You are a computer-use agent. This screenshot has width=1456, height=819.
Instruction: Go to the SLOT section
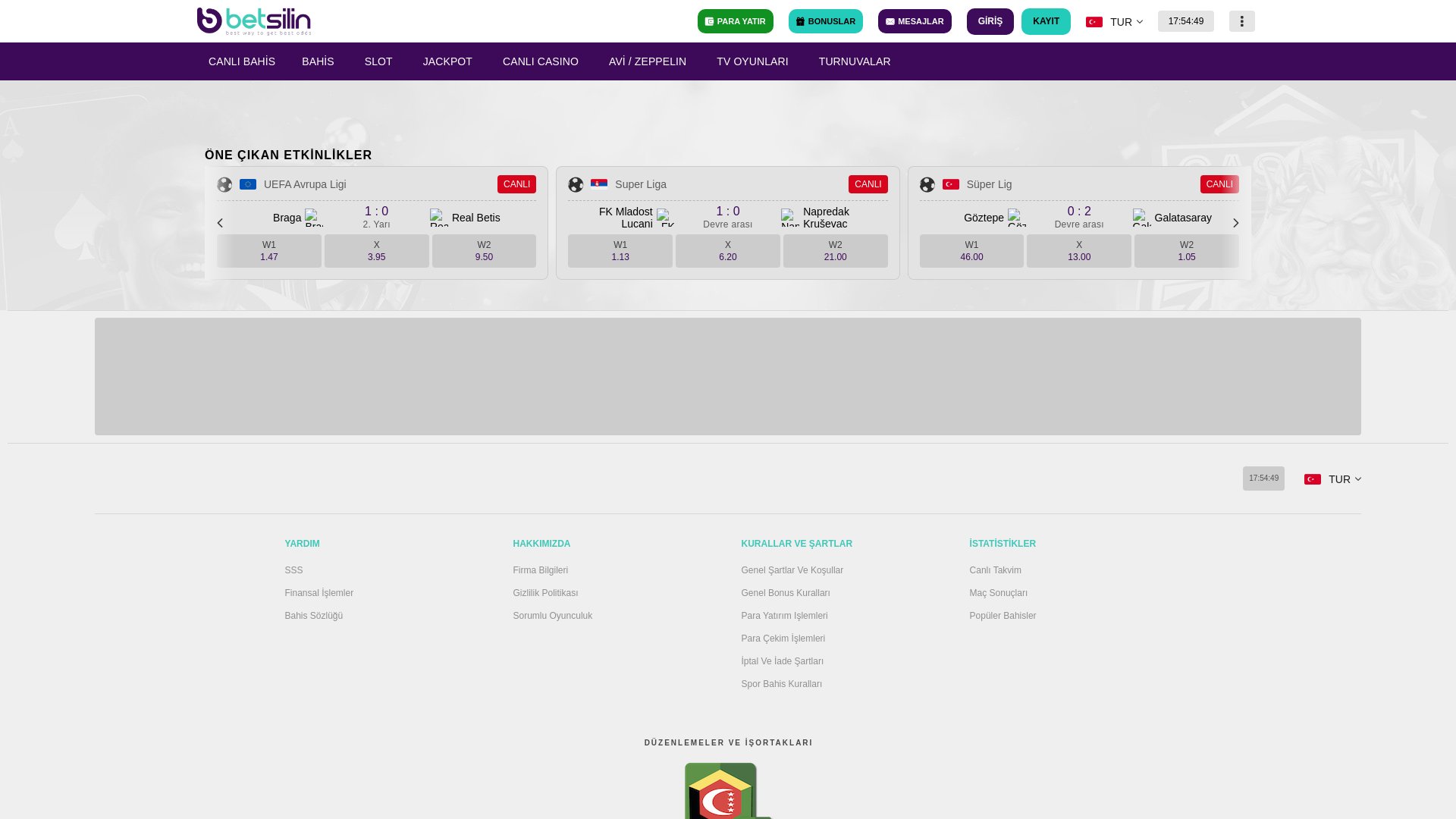[378, 61]
